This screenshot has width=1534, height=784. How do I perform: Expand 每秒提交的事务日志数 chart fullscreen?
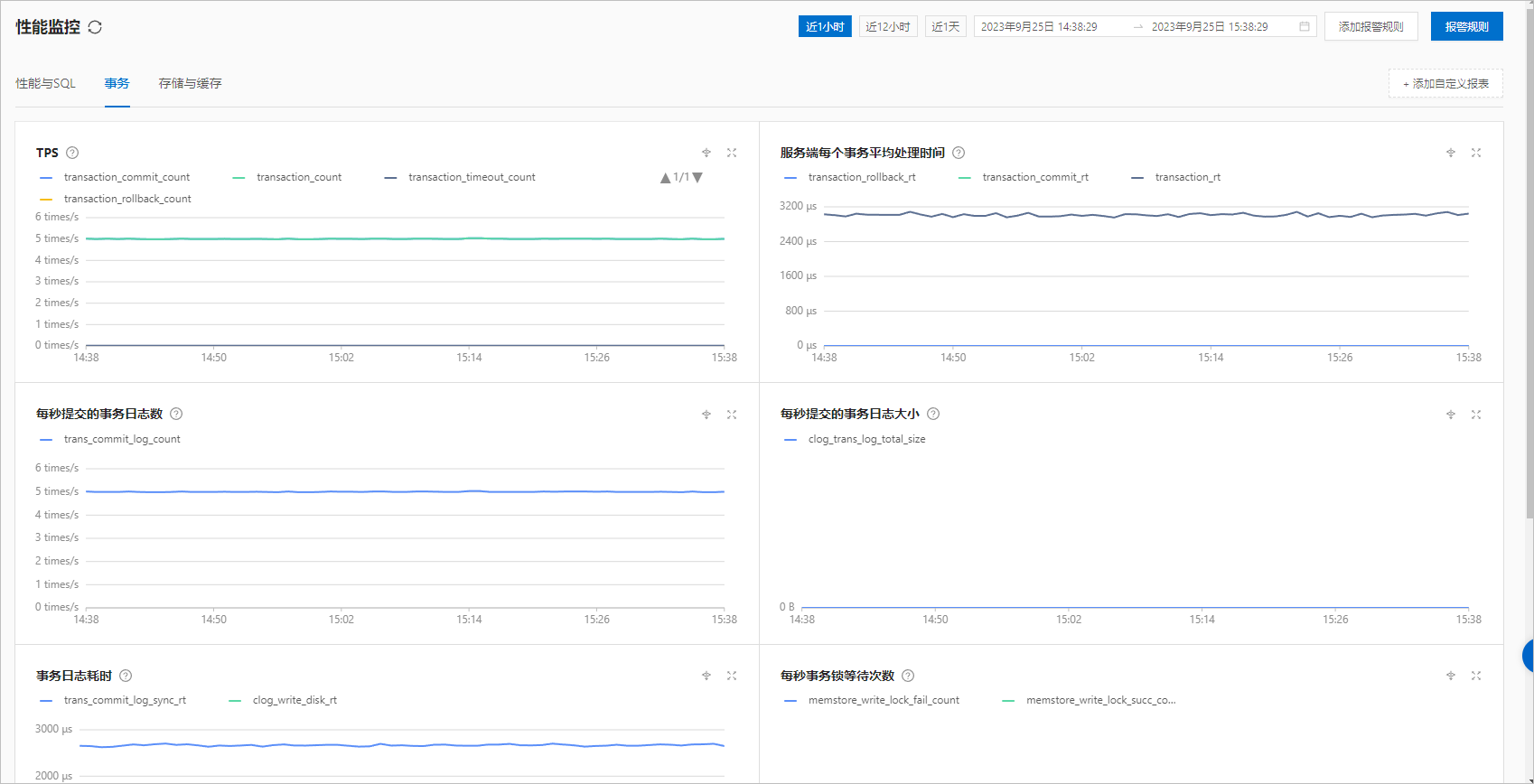click(x=732, y=415)
